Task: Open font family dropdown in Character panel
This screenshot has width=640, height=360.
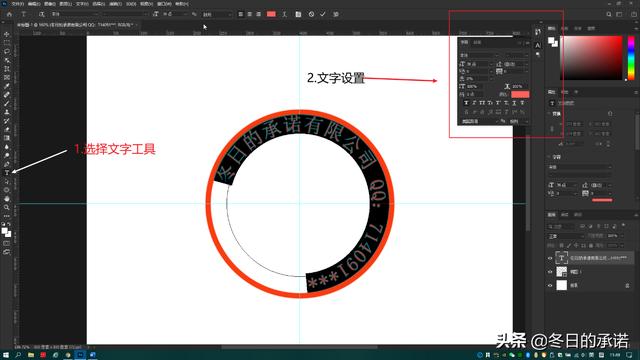Action: click(x=479, y=55)
